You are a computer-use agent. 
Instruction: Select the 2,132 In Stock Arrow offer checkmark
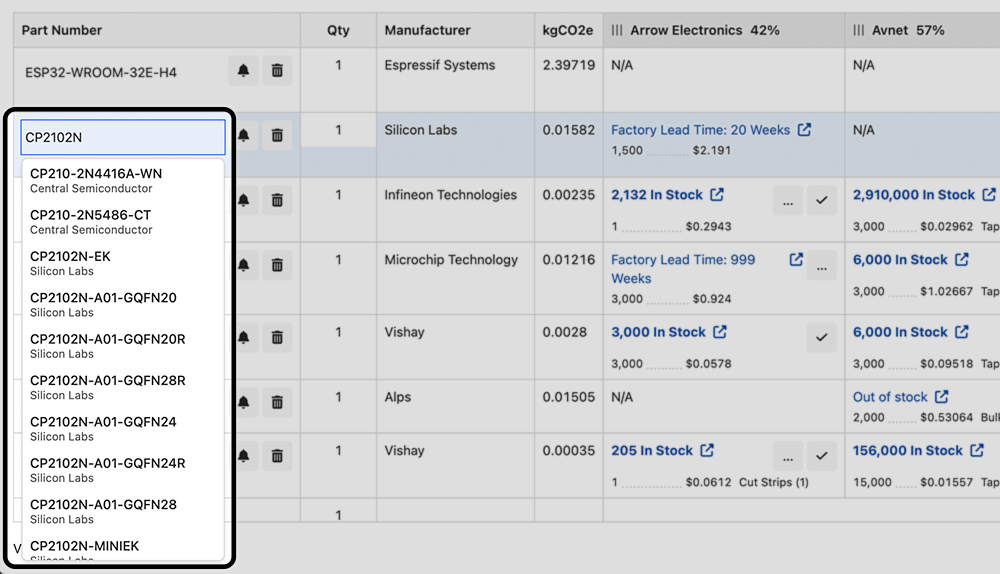821,201
